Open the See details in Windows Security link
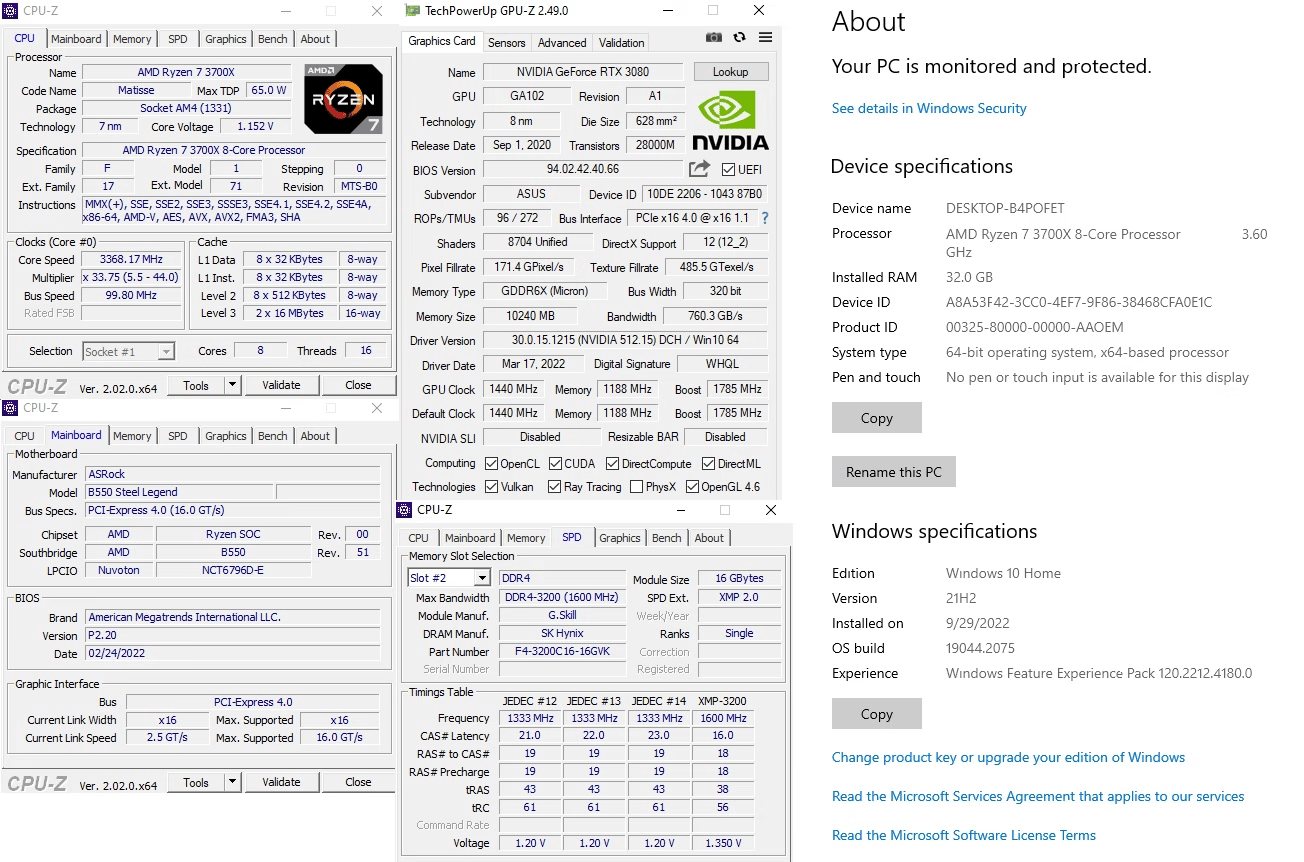The width and height of the screenshot is (1304, 862). [x=929, y=108]
